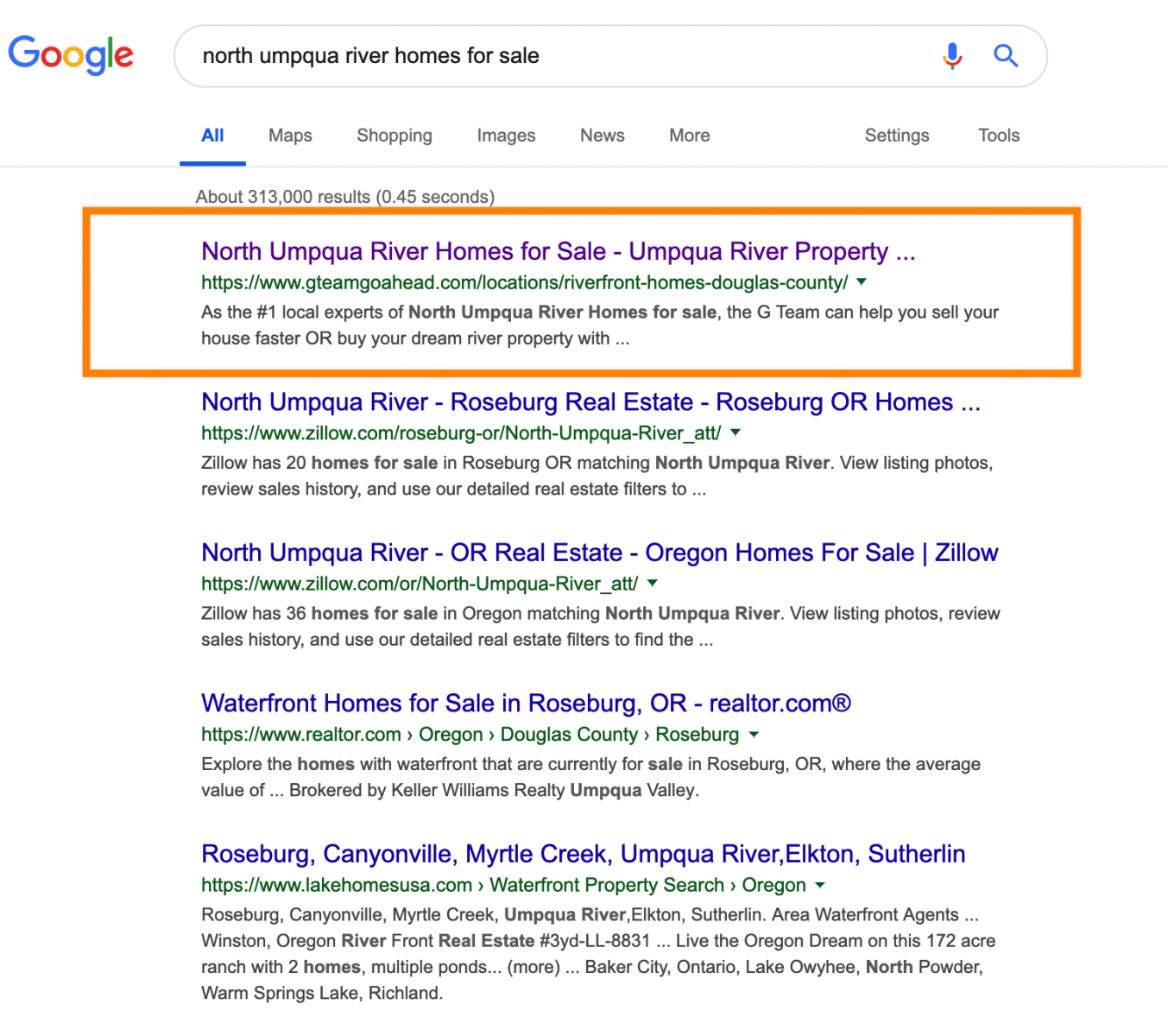
Task: Open search Settings menu
Action: (x=897, y=136)
